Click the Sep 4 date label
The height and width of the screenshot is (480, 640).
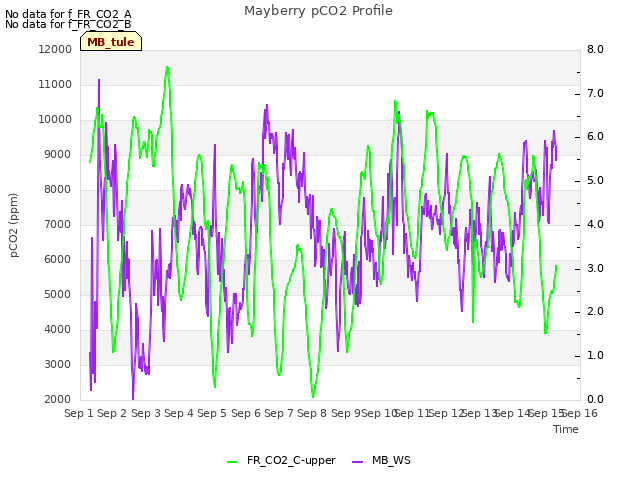pos(179,413)
